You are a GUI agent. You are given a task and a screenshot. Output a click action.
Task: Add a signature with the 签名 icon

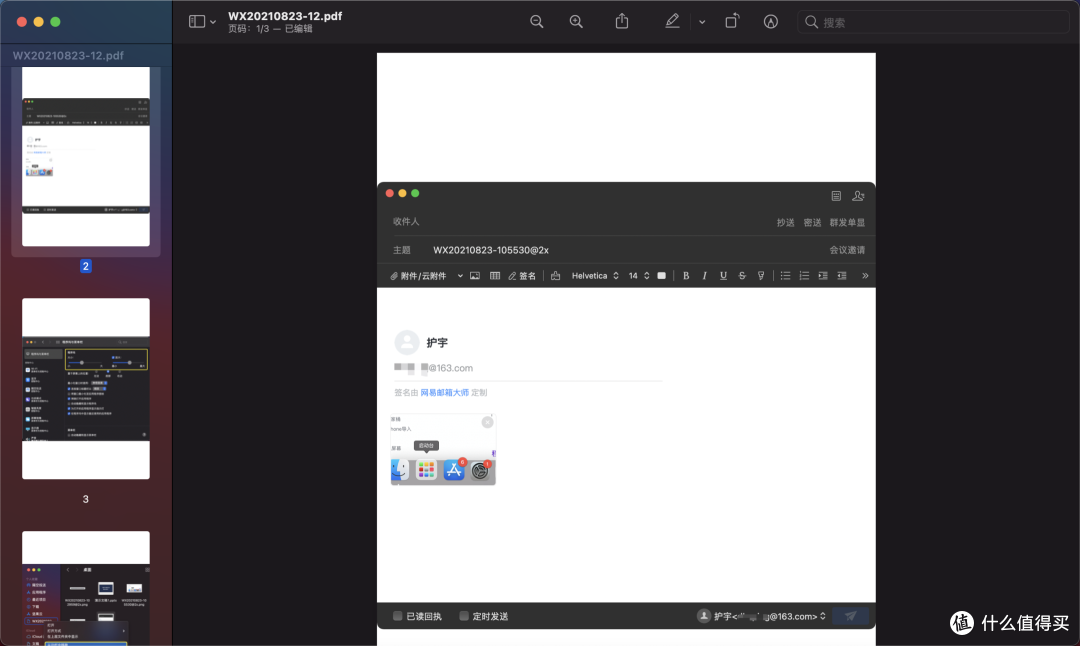(x=521, y=275)
